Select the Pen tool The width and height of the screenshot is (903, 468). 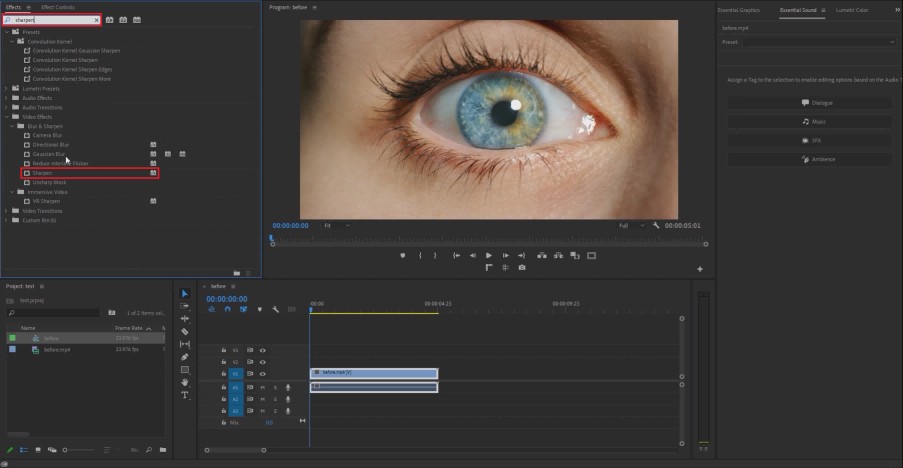[185, 357]
